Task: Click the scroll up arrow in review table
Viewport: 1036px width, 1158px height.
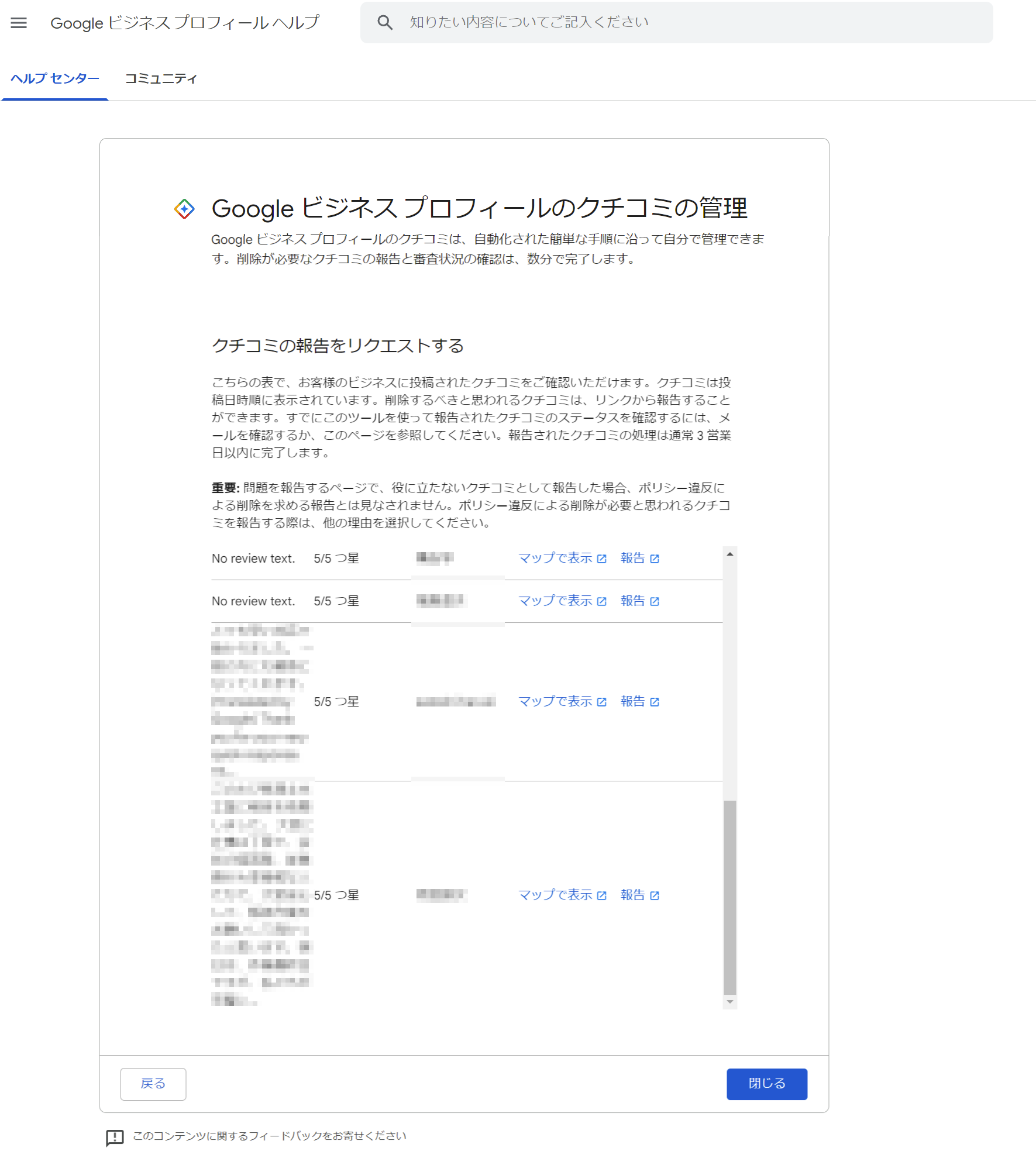Action: 729,553
